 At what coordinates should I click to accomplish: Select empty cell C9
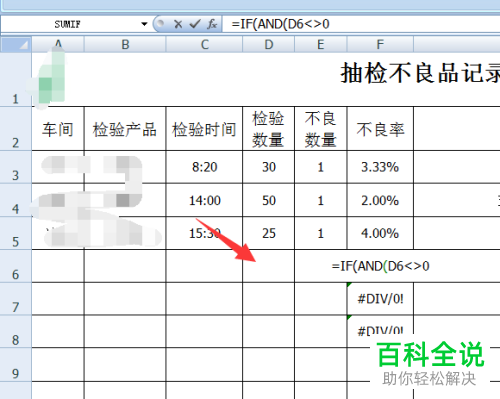[x=204, y=364]
